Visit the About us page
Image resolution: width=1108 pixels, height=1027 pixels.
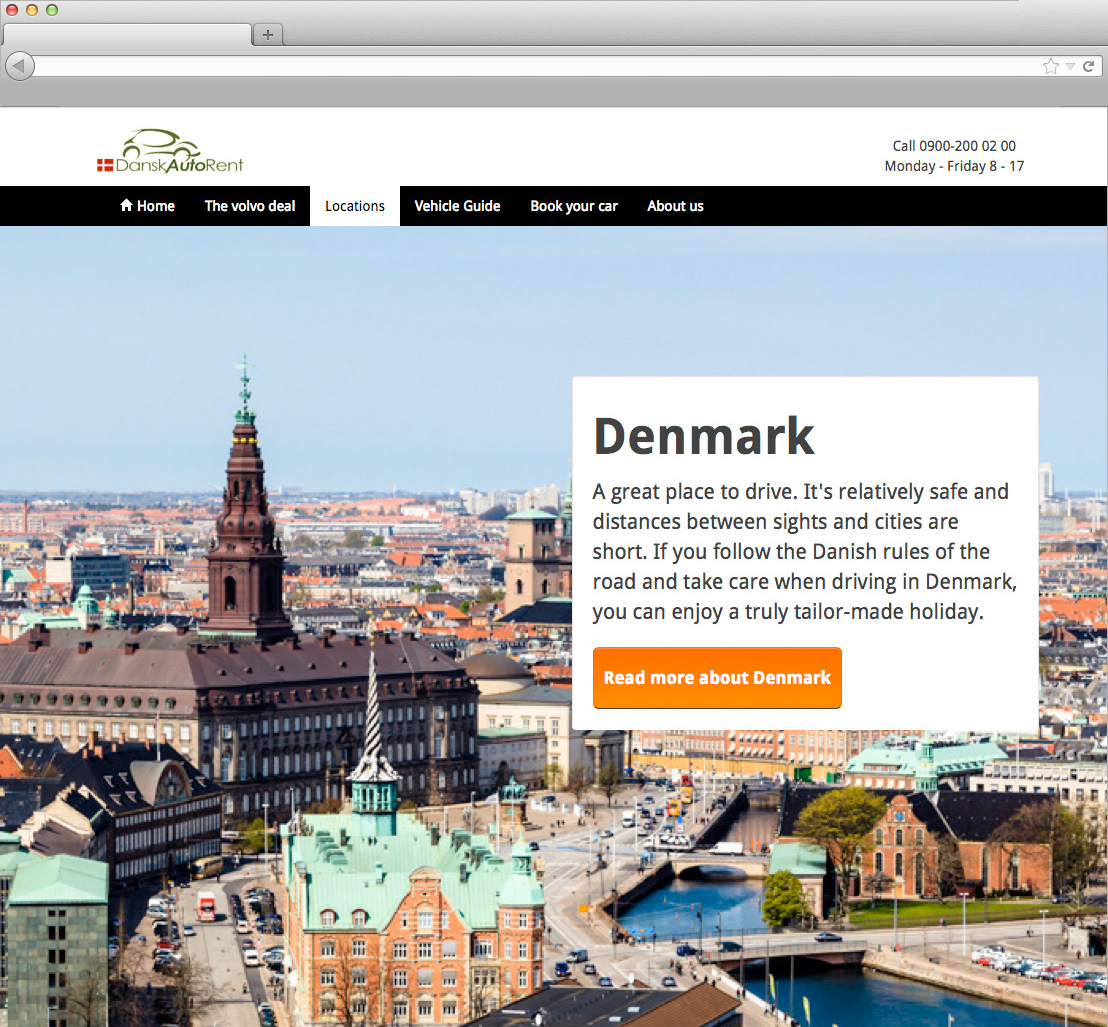click(x=675, y=206)
